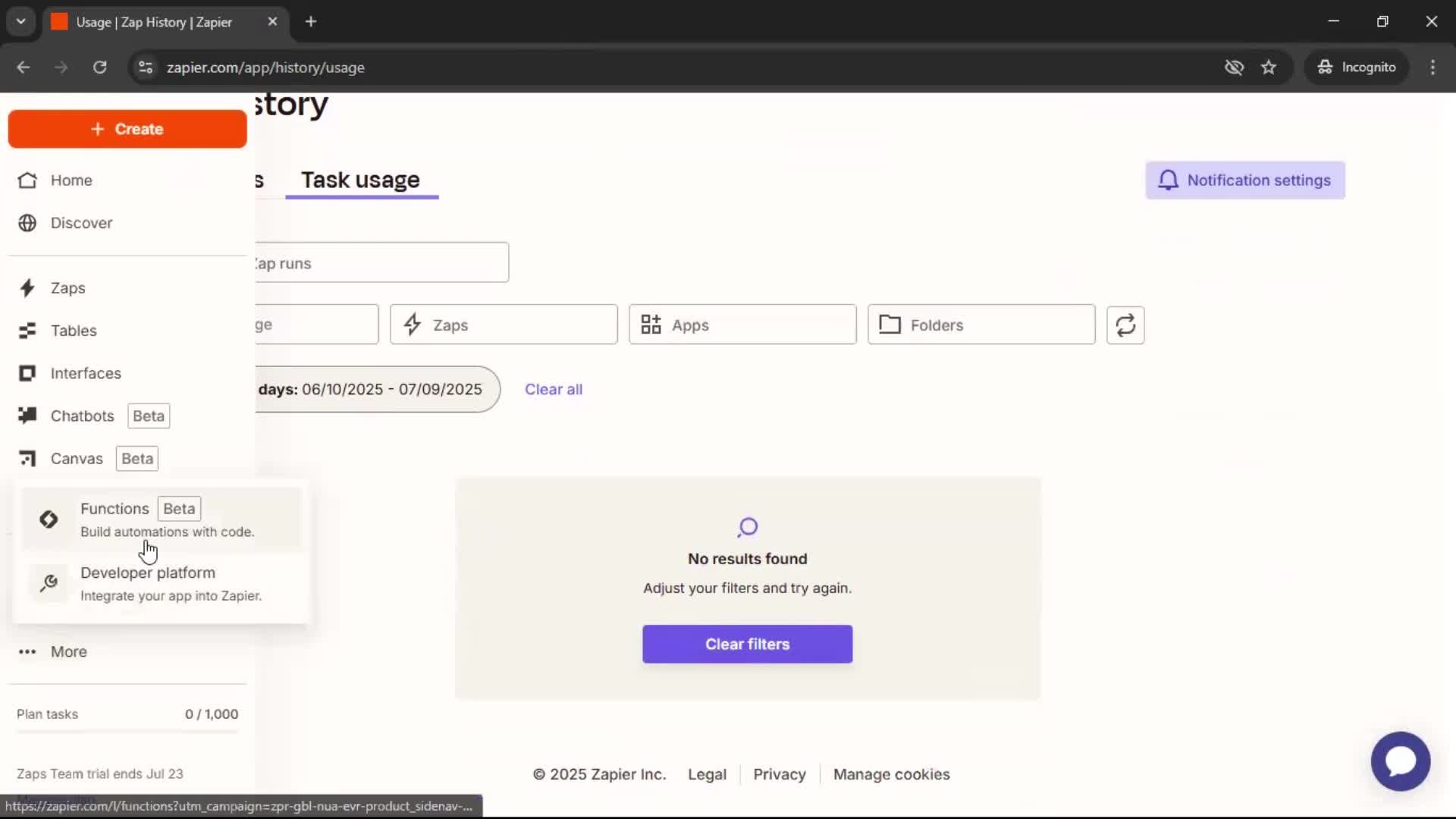Screen dimensions: 1456x819
Task: Click Zaps Team trial ends text
Action: [100, 774]
